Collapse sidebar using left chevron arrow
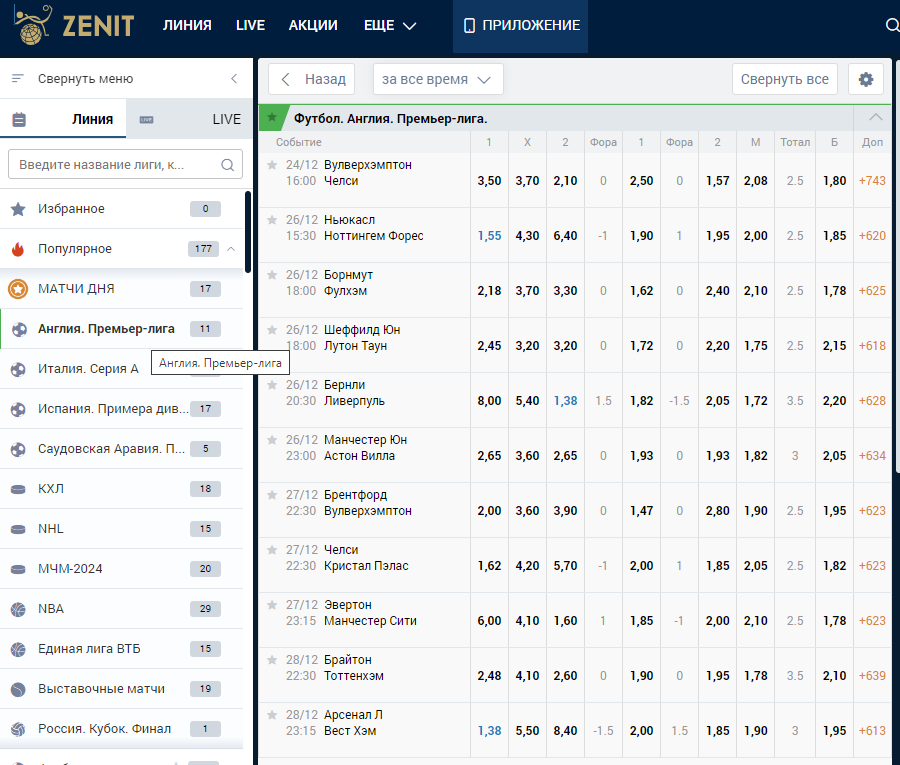 [234, 79]
